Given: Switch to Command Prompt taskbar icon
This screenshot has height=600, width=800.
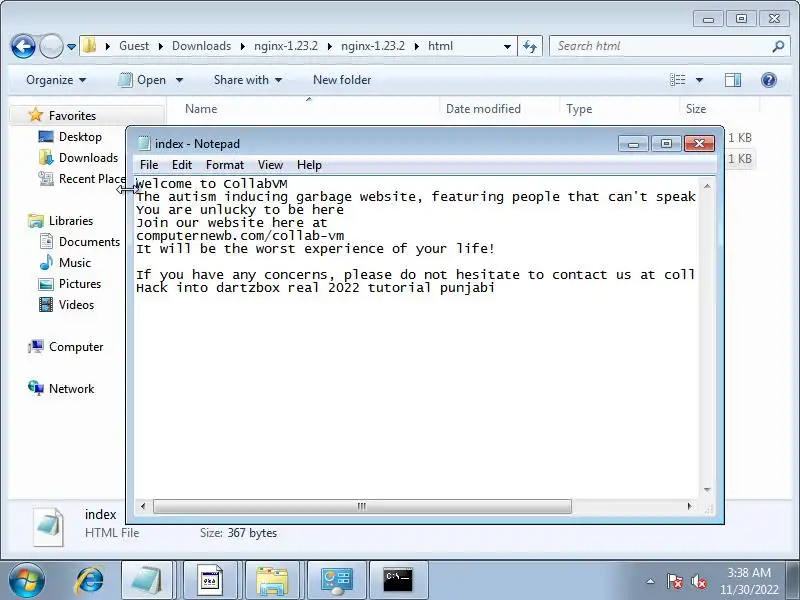Looking at the screenshot, I should 398,581.
